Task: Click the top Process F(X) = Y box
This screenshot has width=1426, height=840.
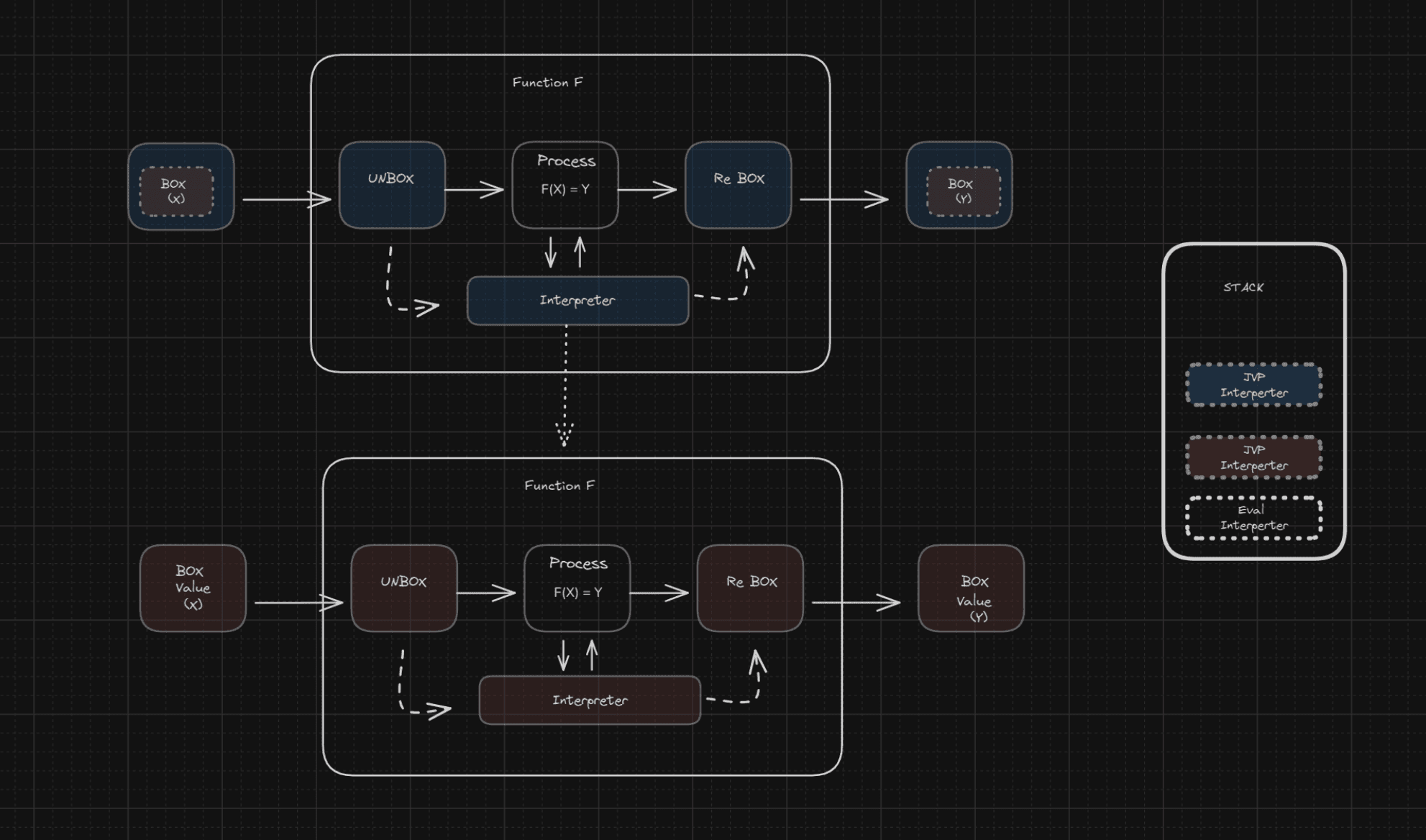Action: tap(565, 185)
